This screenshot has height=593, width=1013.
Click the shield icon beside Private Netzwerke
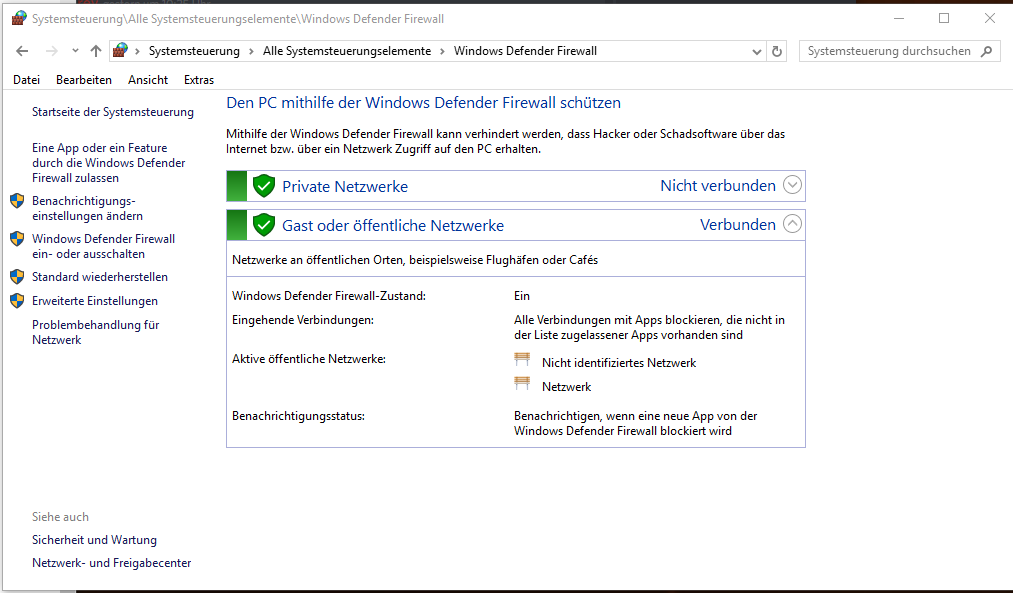click(x=263, y=185)
